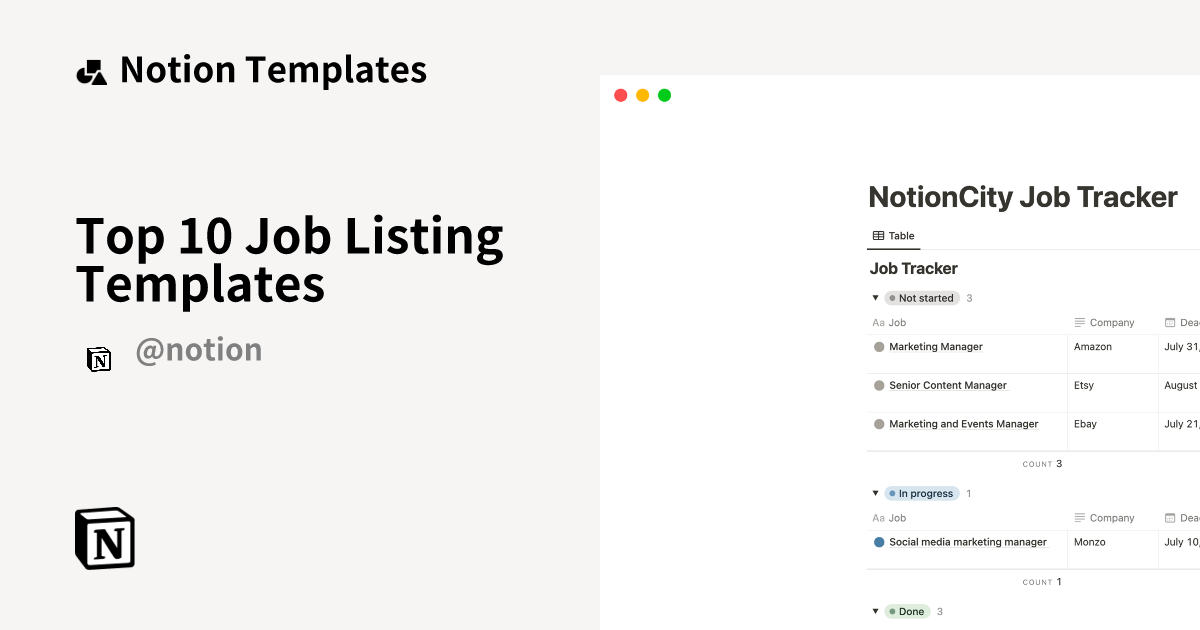
Task: Click the blue status swatch on Monzo row
Action: [x=878, y=541]
